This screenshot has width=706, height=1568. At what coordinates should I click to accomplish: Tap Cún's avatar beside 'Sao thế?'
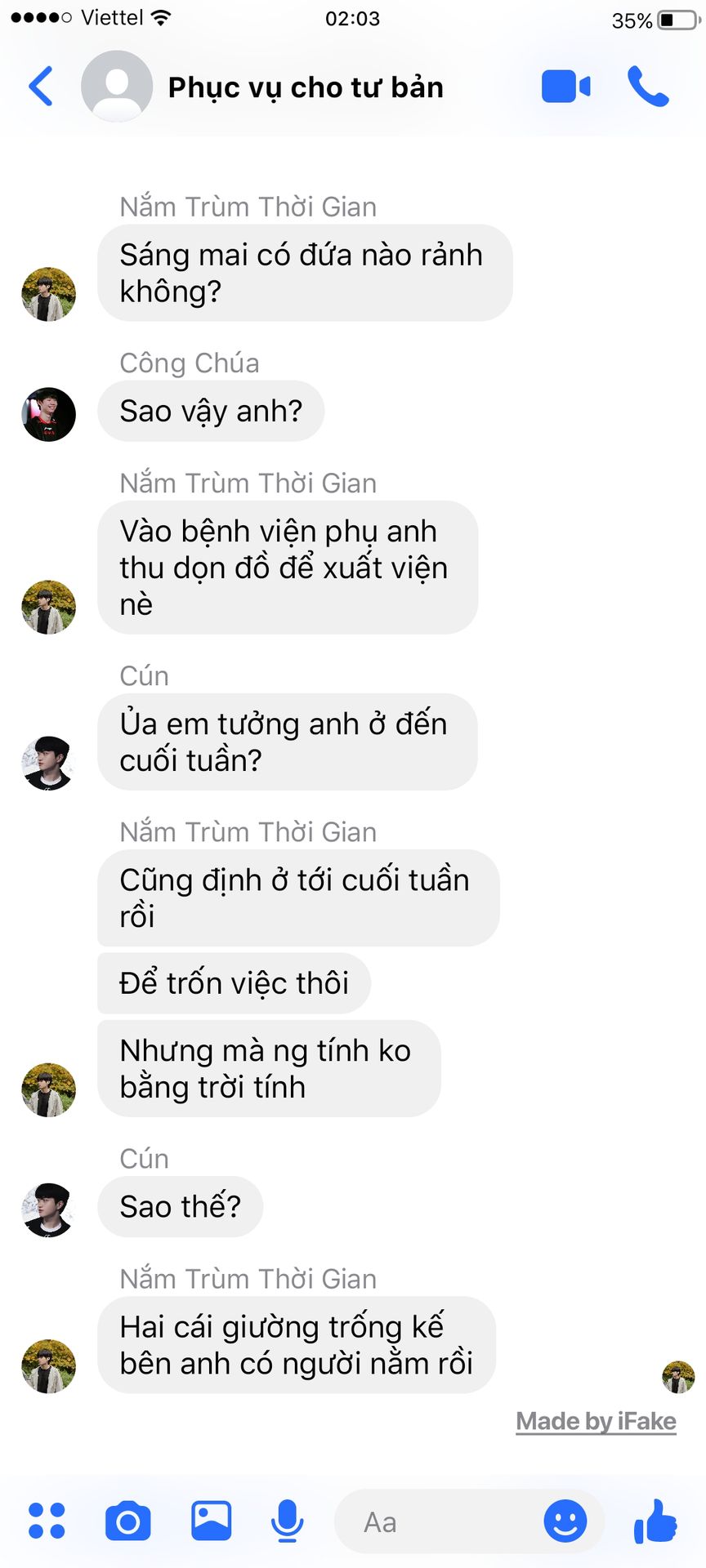pos(48,1209)
